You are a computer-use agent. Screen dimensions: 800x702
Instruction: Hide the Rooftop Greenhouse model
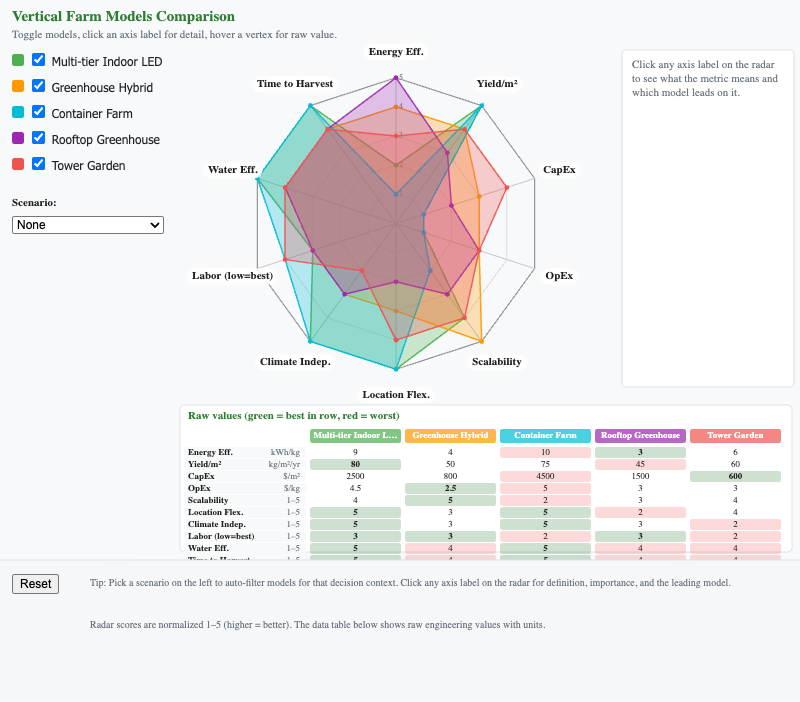point(38,138)
